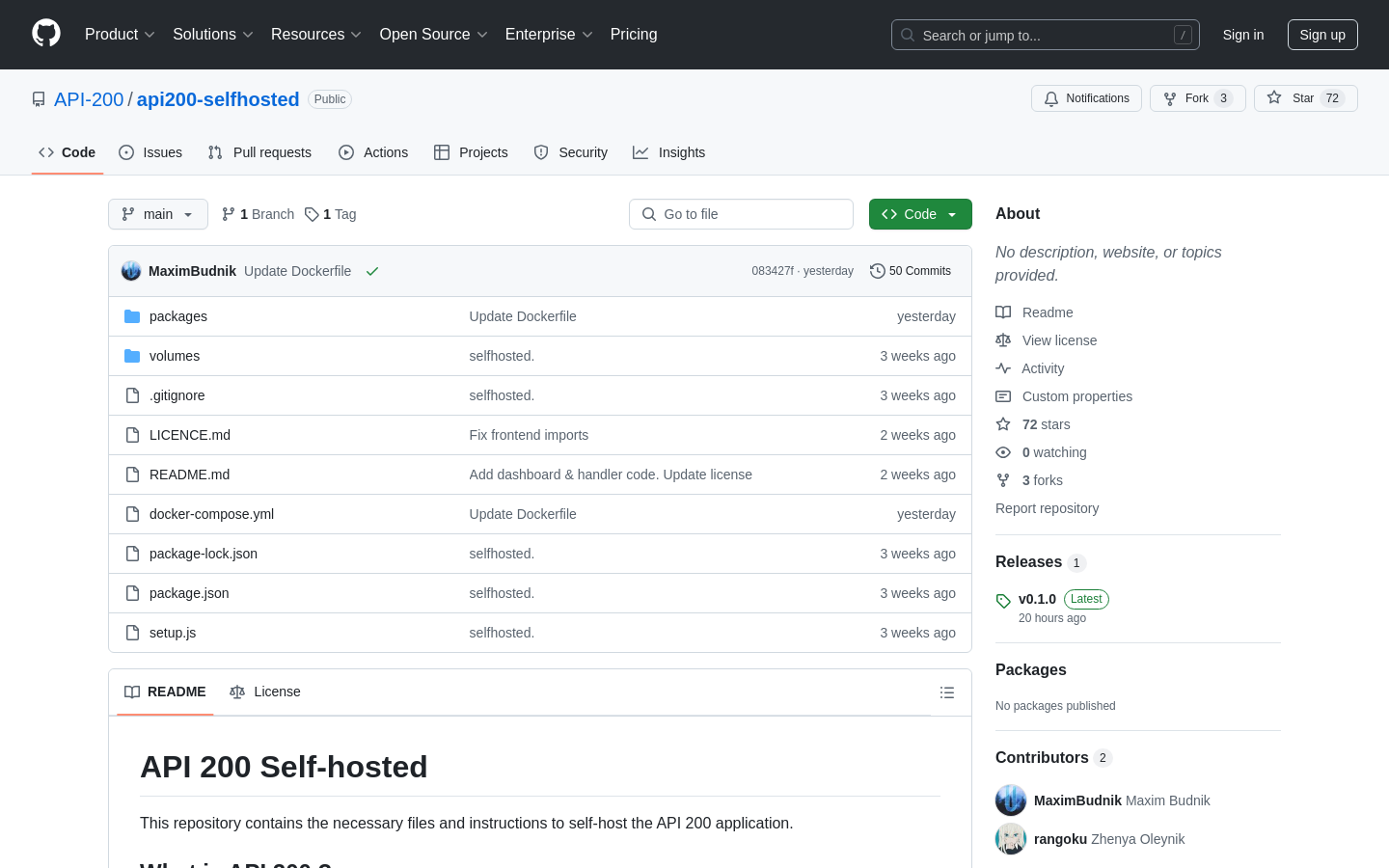1389x868 pixels.
Task: Open the 50 Commits history
Action: (911, 271)
